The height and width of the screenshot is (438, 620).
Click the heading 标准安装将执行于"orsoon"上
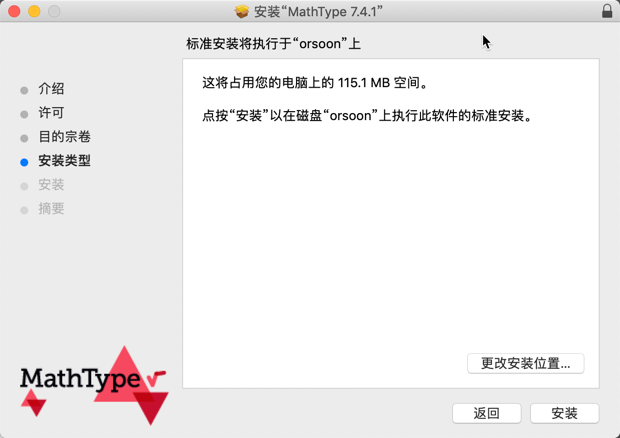(273, 43)
